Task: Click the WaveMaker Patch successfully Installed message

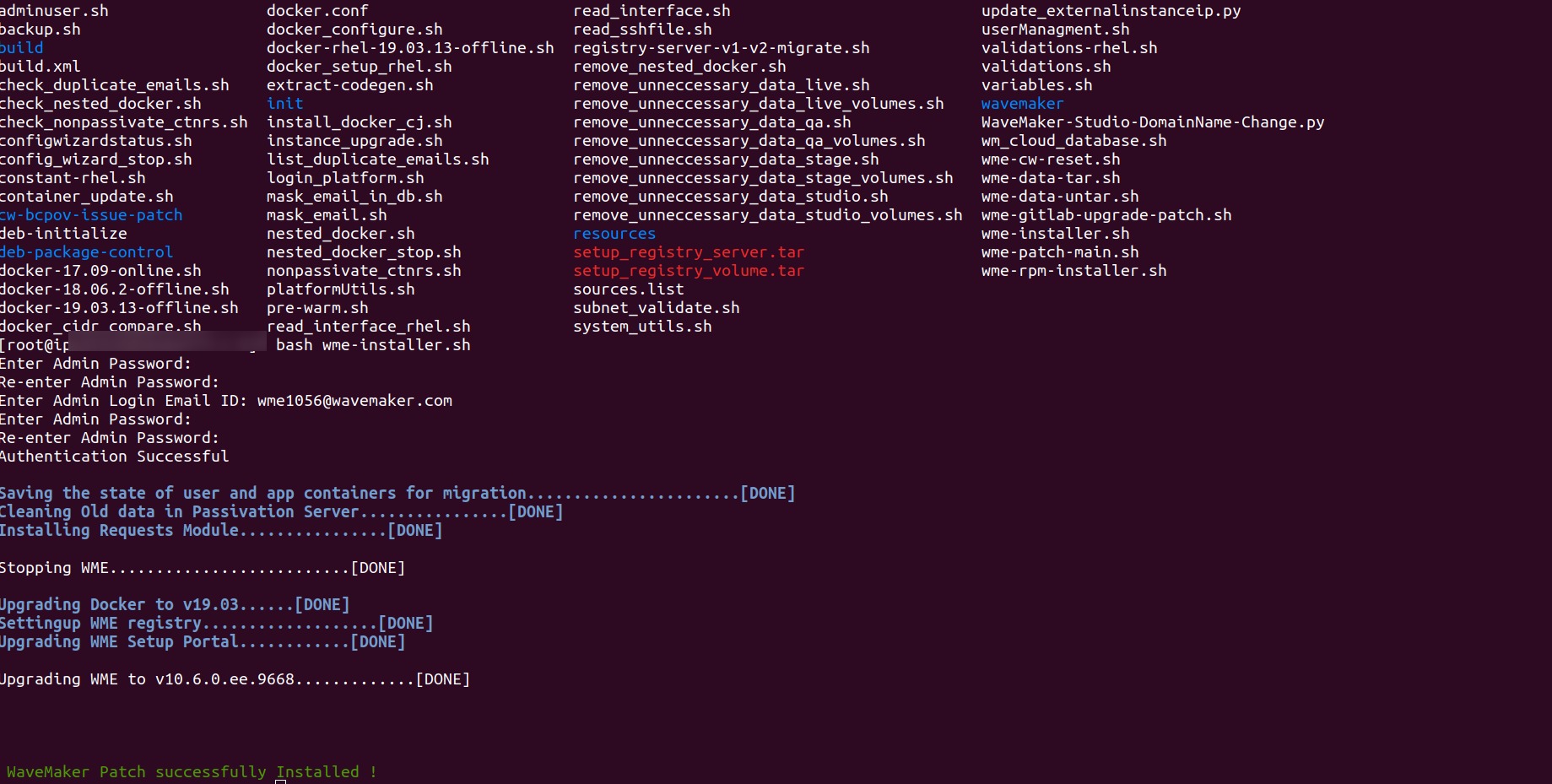Action: [192, 772]
